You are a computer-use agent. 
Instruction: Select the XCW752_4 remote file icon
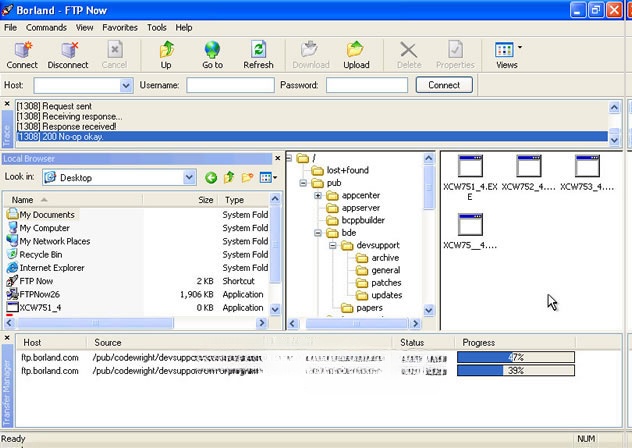528,173
